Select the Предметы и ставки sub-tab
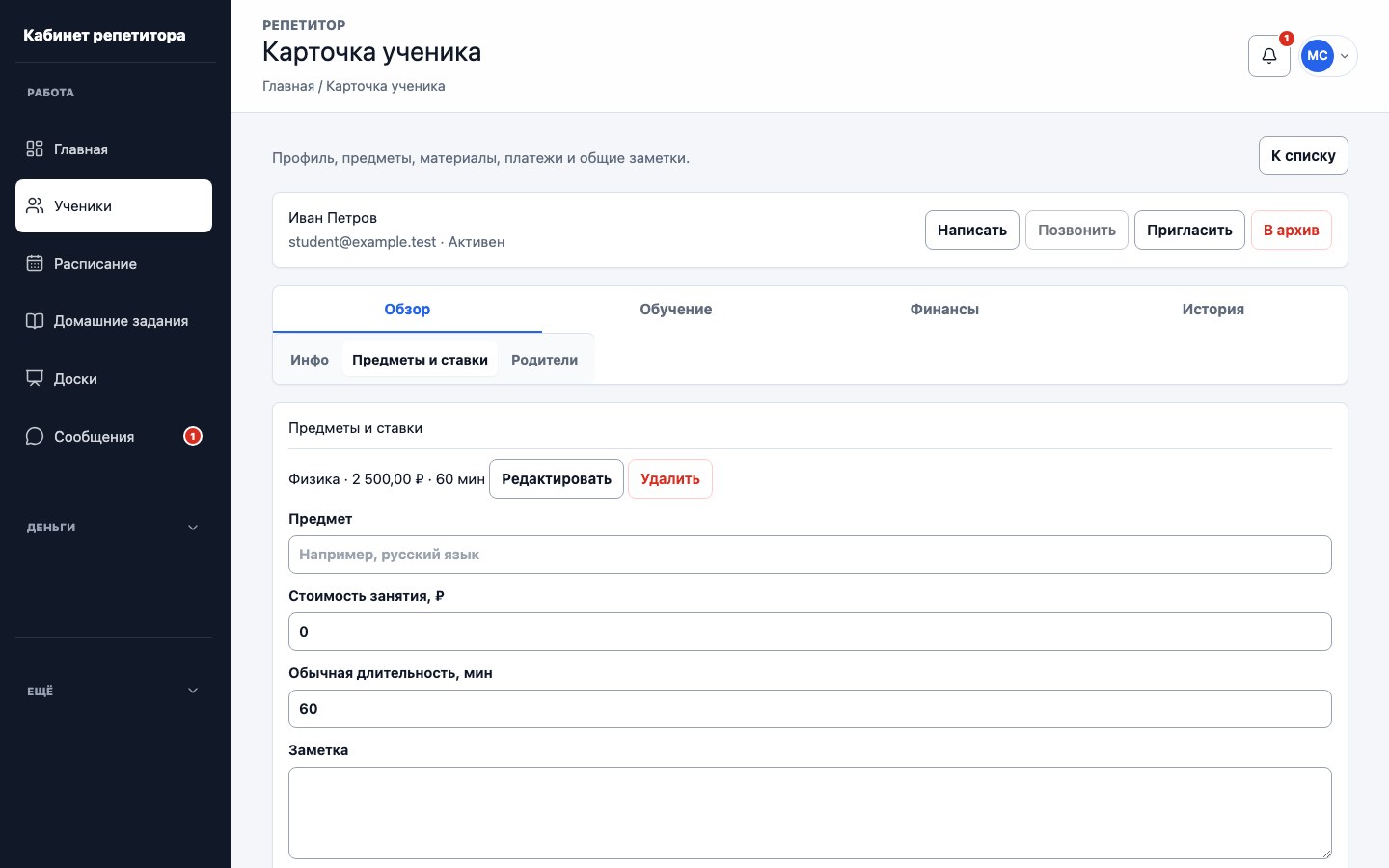The height and width of the screenshot is (868, 1389). [420, 360]
